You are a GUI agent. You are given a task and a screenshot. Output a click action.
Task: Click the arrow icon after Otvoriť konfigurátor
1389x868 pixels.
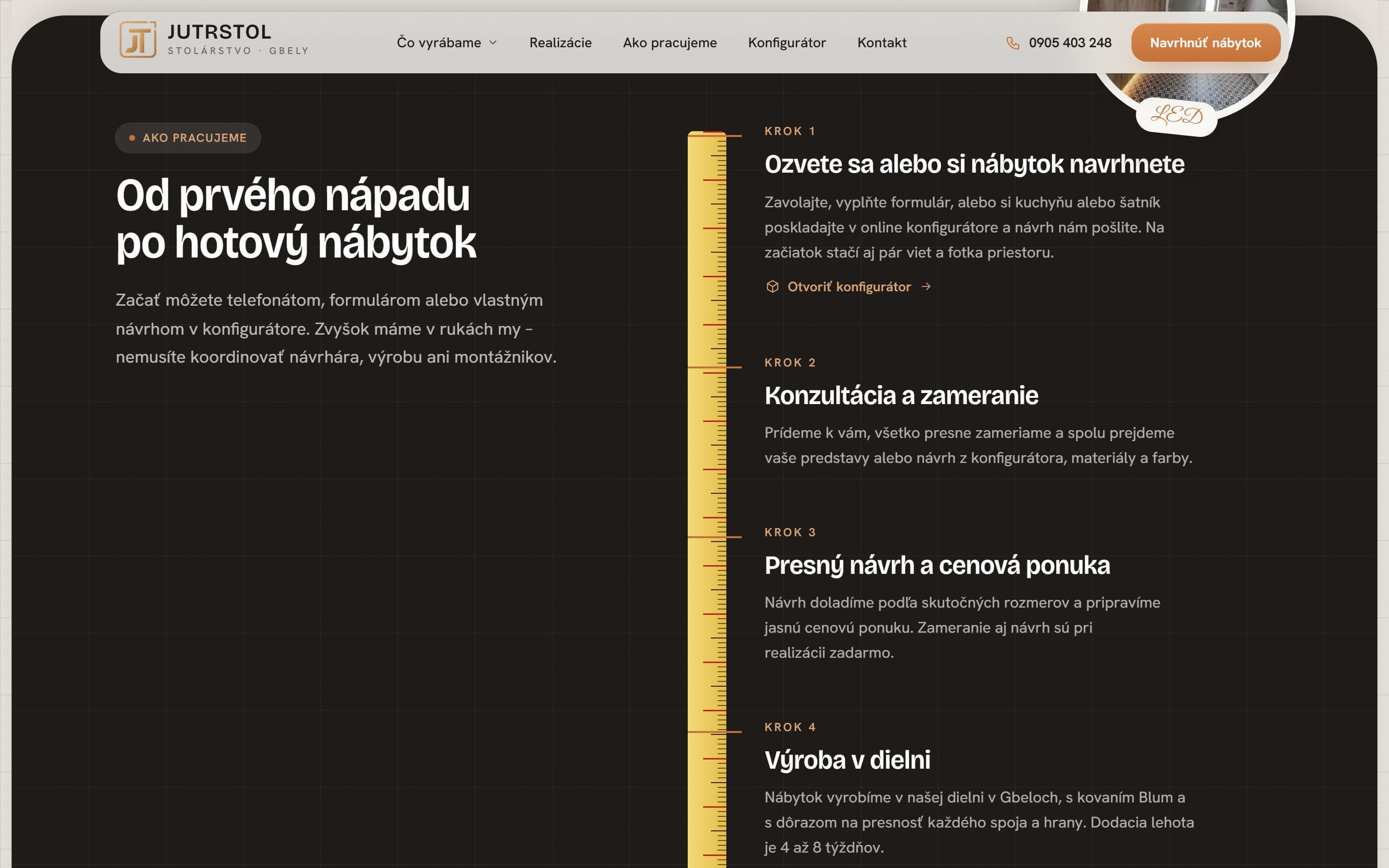pyautogui.click(x=926, y=286)
